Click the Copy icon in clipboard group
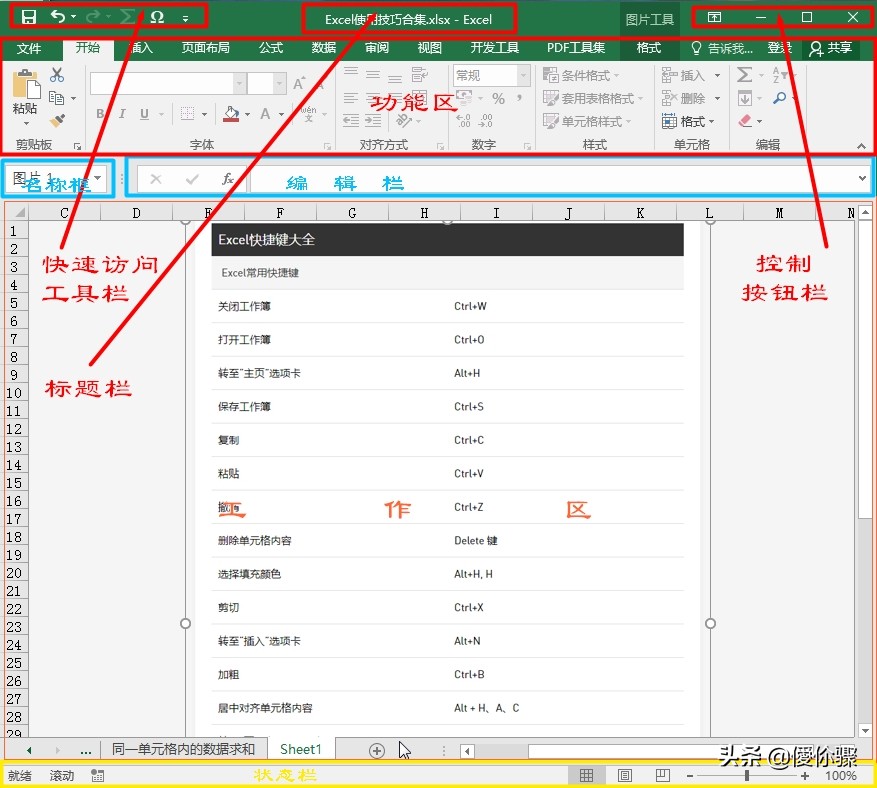The width and height of the screenshot is (877, 788). [56, 98]
